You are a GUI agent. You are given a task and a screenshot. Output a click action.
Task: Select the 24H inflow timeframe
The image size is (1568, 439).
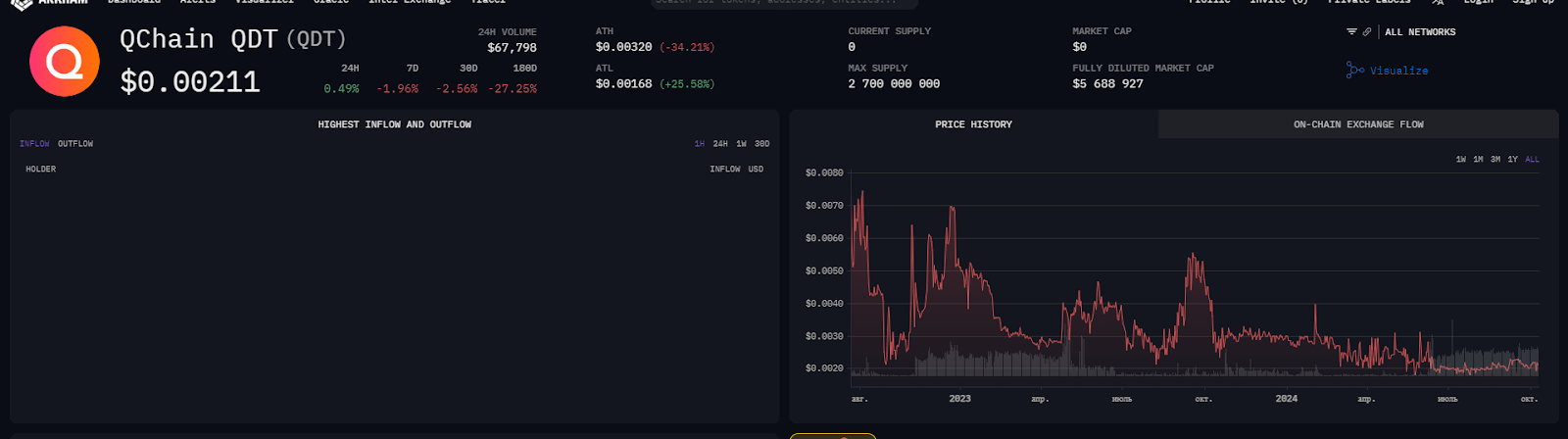point(720,144)
